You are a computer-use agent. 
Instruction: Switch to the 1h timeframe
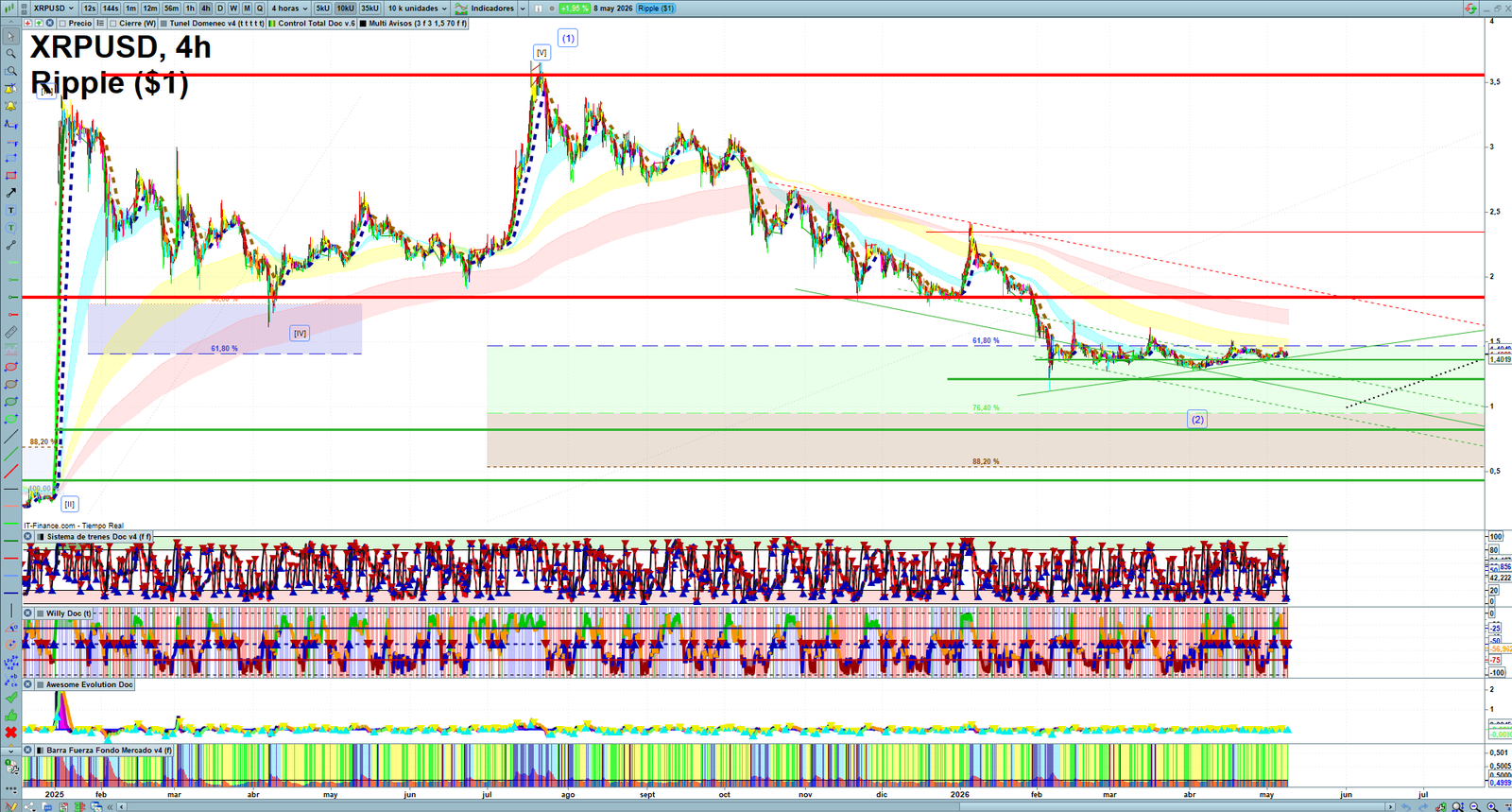point(190,9)
